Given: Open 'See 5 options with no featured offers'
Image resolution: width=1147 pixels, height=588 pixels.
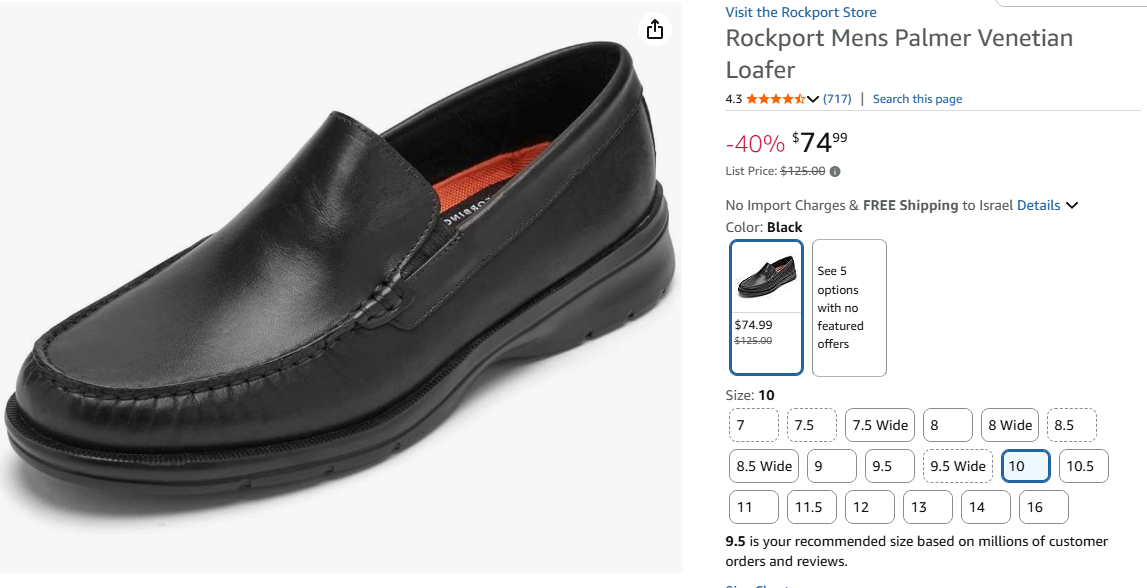Looking at the screenshot, I should (849, 307).
